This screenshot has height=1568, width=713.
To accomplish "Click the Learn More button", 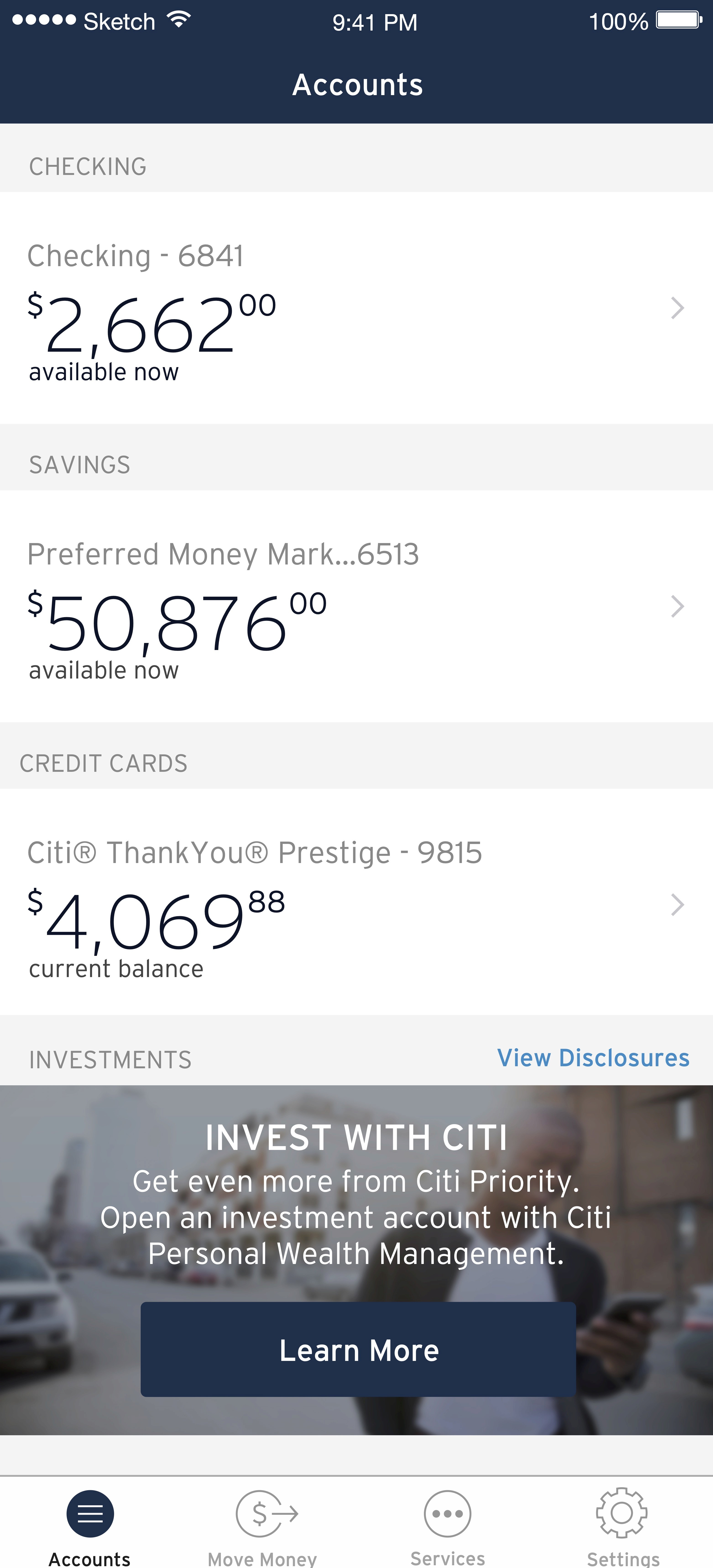I will point(358,1350).
